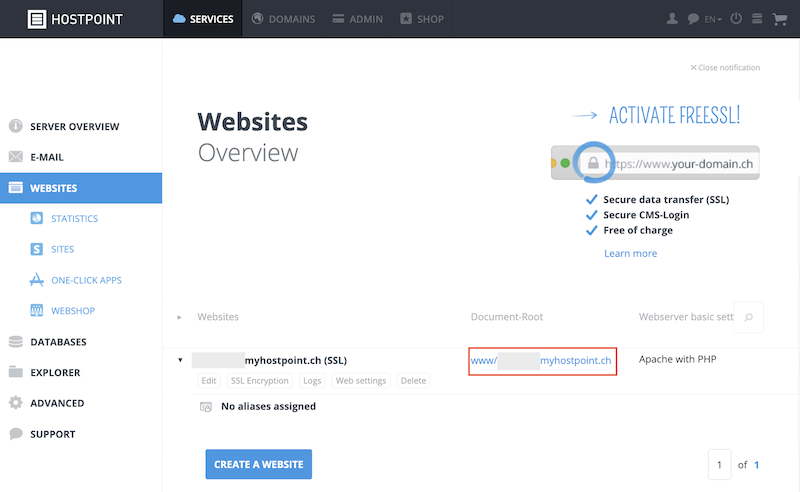Image resolution: width=800 pixels, height=492 pixels.
Task: Click the server stack icon in header
Action: [757, 19]
